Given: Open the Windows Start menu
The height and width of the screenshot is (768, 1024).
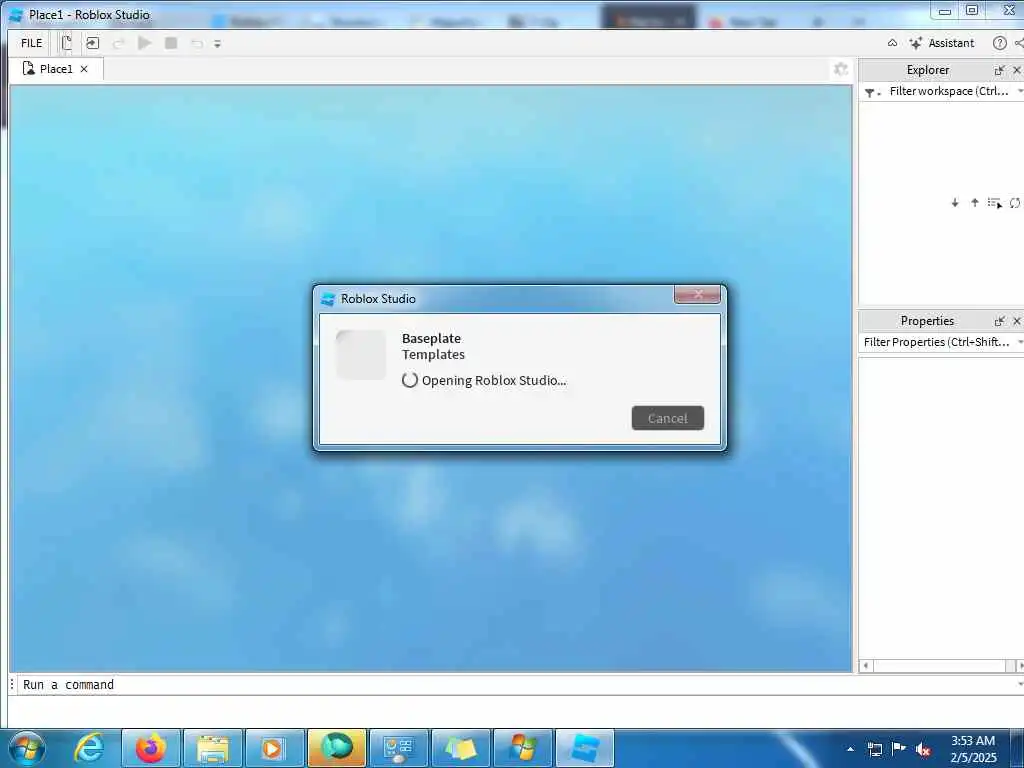Looking at the screenshot, I should (x=27, y=749).
